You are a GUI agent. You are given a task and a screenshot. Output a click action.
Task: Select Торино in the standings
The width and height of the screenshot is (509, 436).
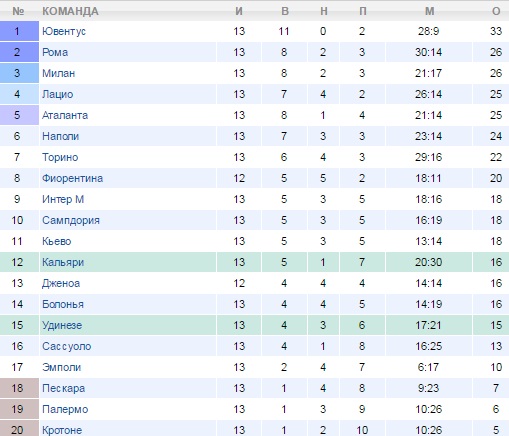pyautogui.click(x=60, y=157)
